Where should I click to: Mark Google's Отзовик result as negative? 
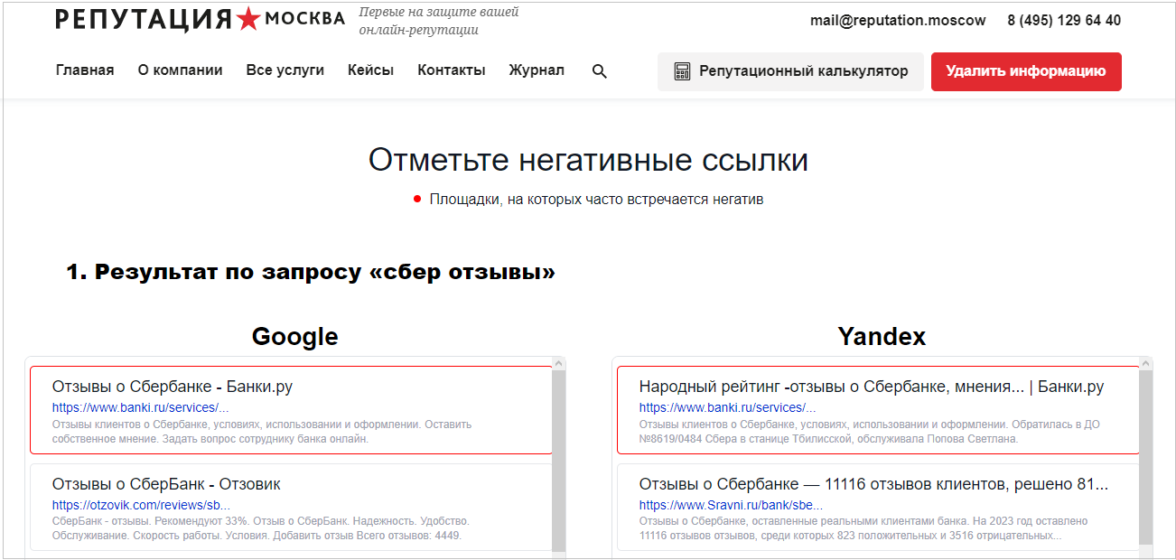(x=290, y=506)
